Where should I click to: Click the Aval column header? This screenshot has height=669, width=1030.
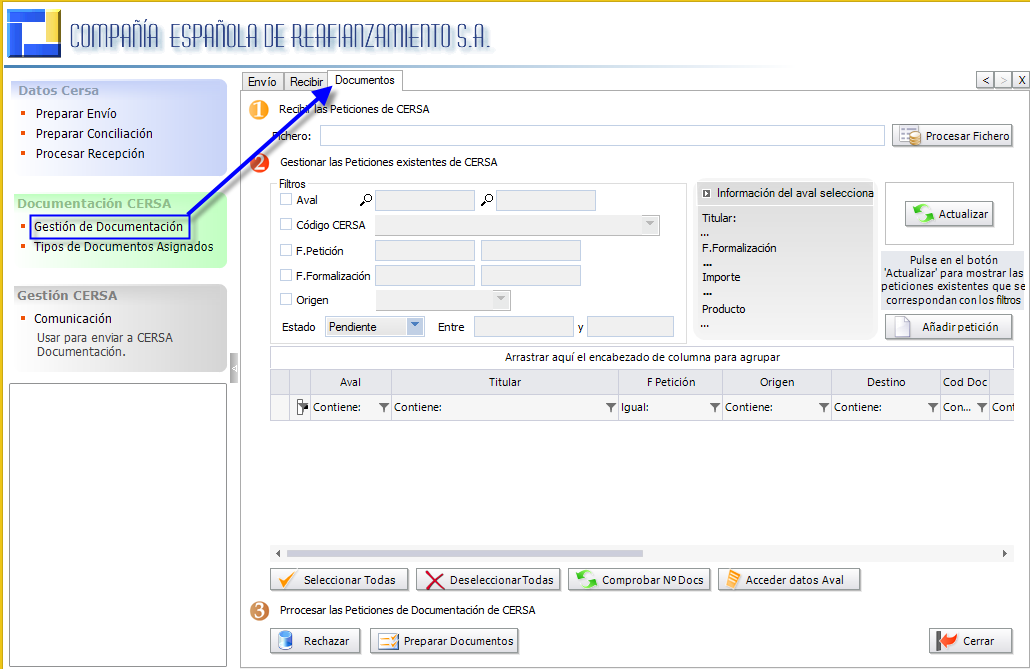coord(351,382)
